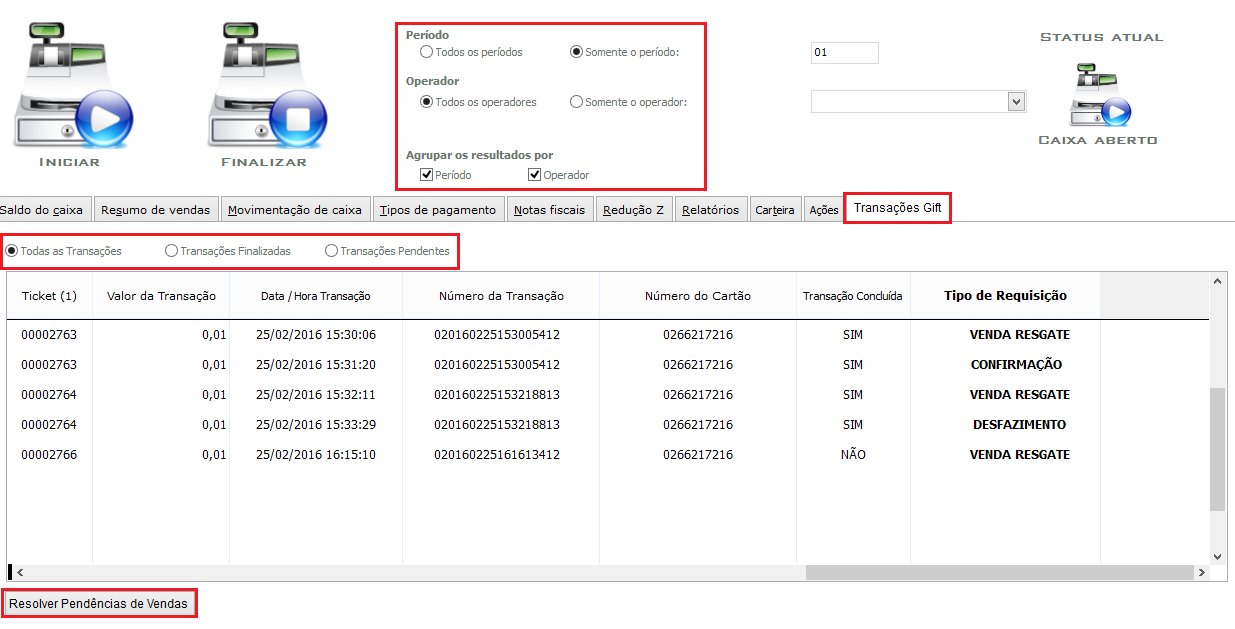Open the Carteira tab
This screenshot has height=629, width=1235.
[775, 210]
